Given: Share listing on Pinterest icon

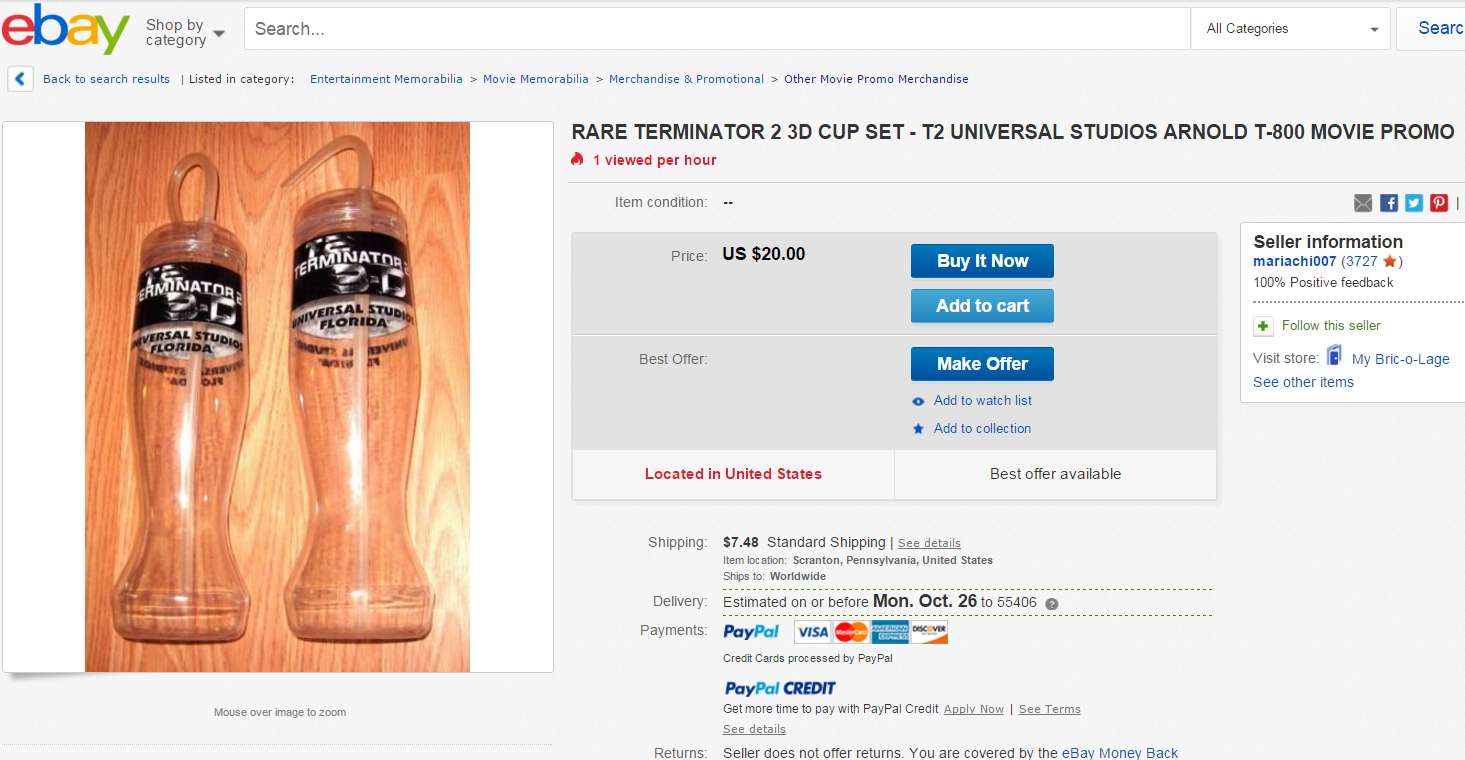Looking at the screenshot, I should 1439,203.
